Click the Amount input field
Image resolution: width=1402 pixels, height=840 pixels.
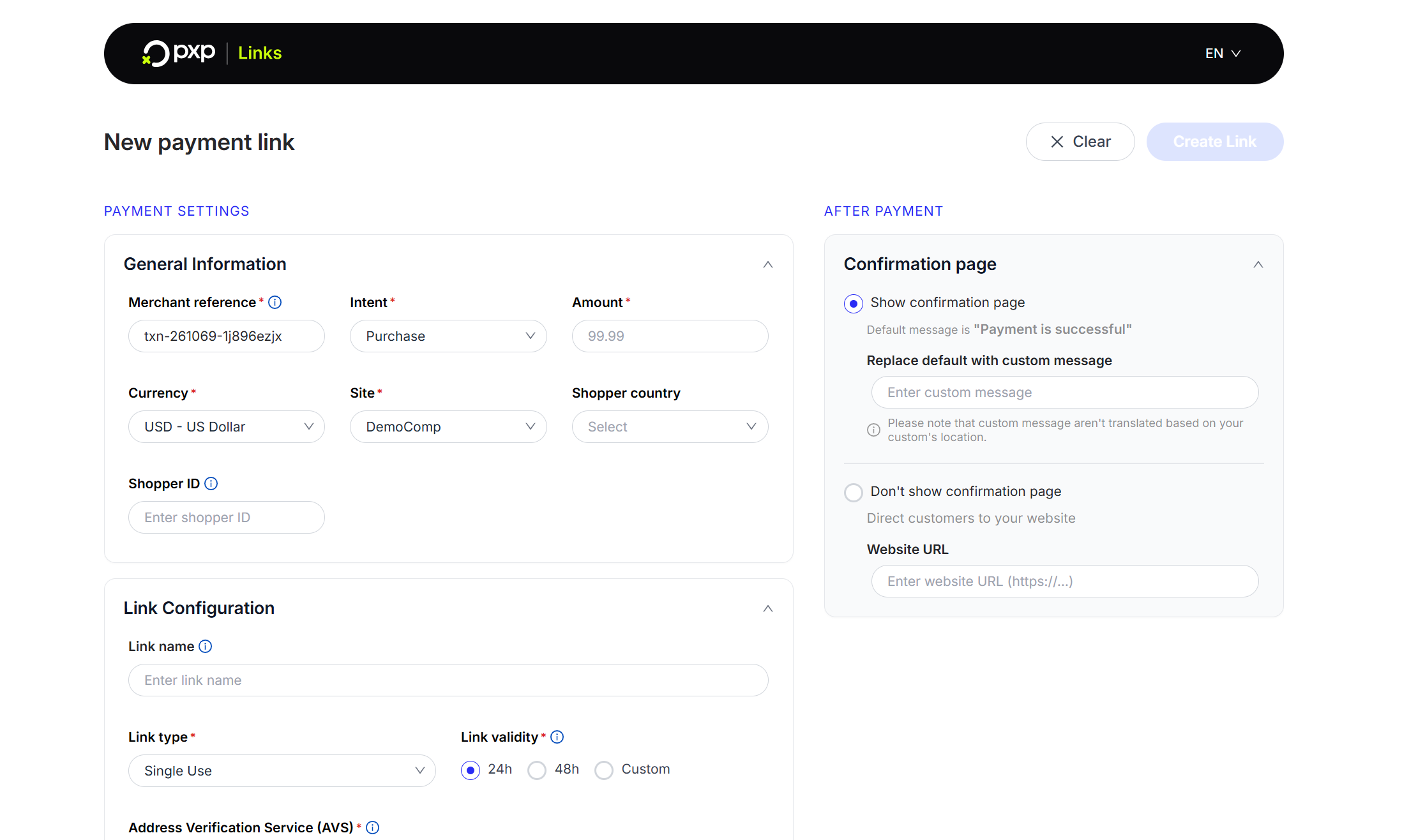(670, 336)
